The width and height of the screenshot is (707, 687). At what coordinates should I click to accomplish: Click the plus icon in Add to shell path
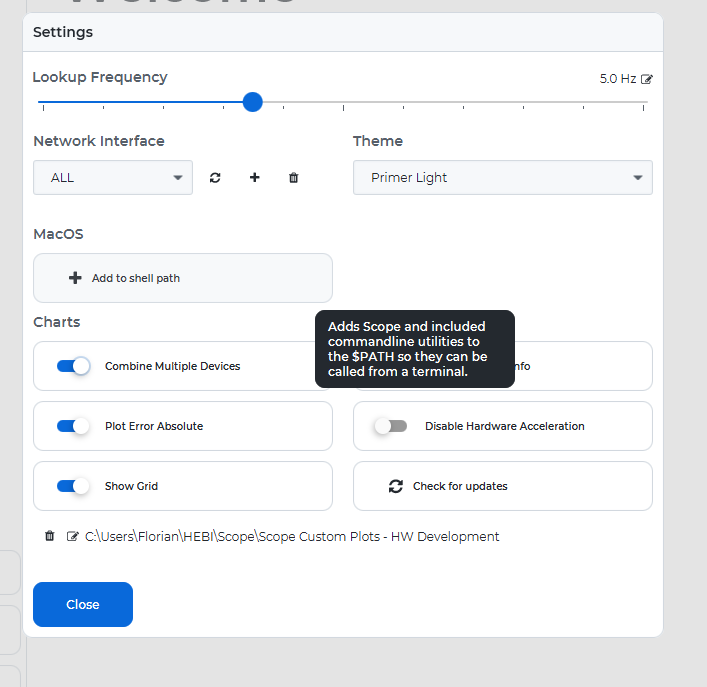pyautogui.click(x=75, y=278)
